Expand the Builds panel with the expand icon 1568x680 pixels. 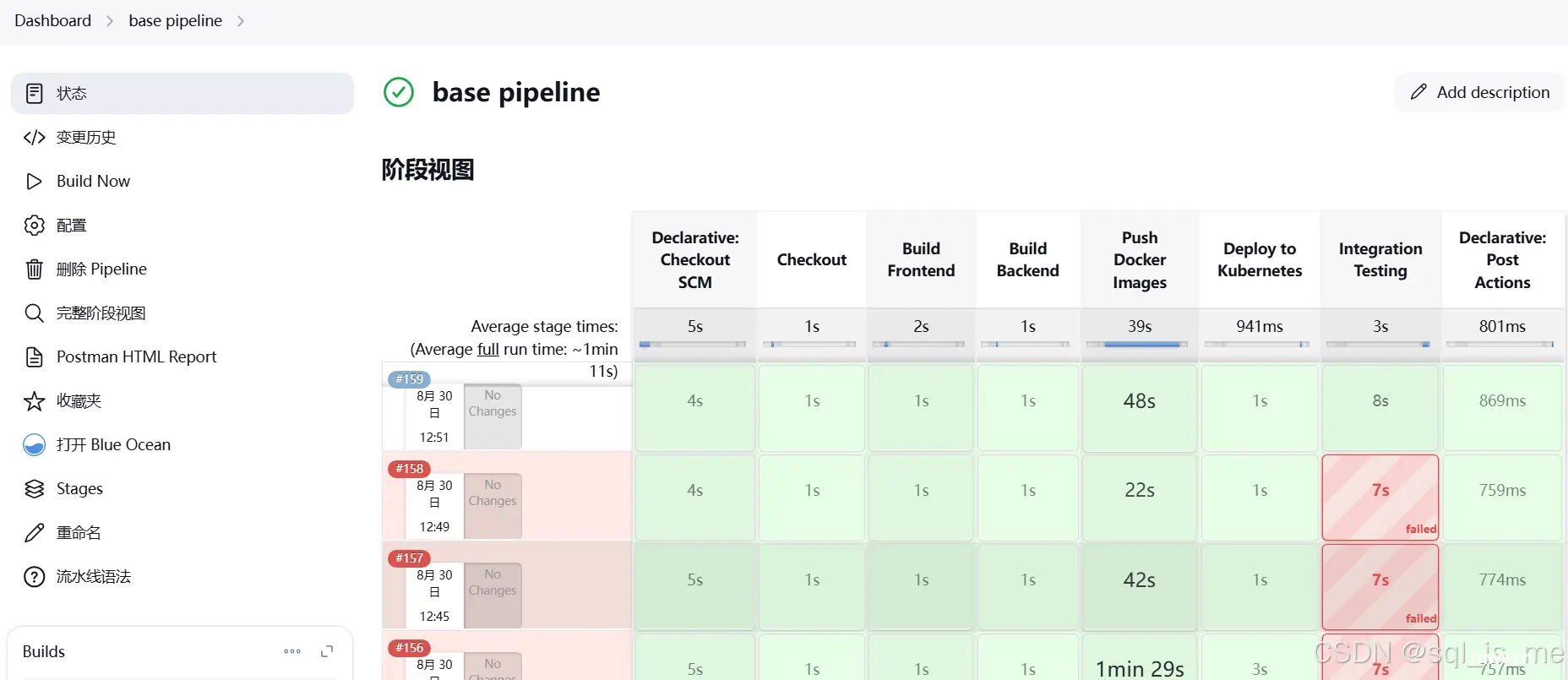327,651
